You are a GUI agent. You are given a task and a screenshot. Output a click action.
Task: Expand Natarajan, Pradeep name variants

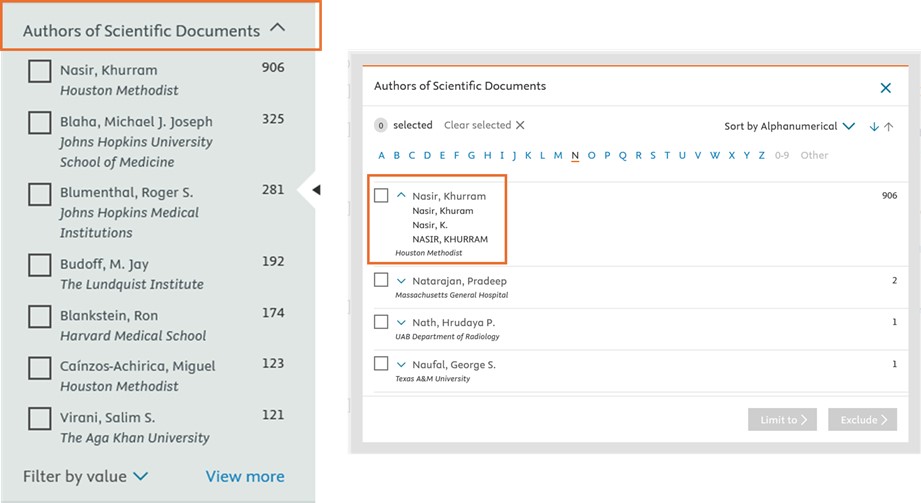point(401,281)
